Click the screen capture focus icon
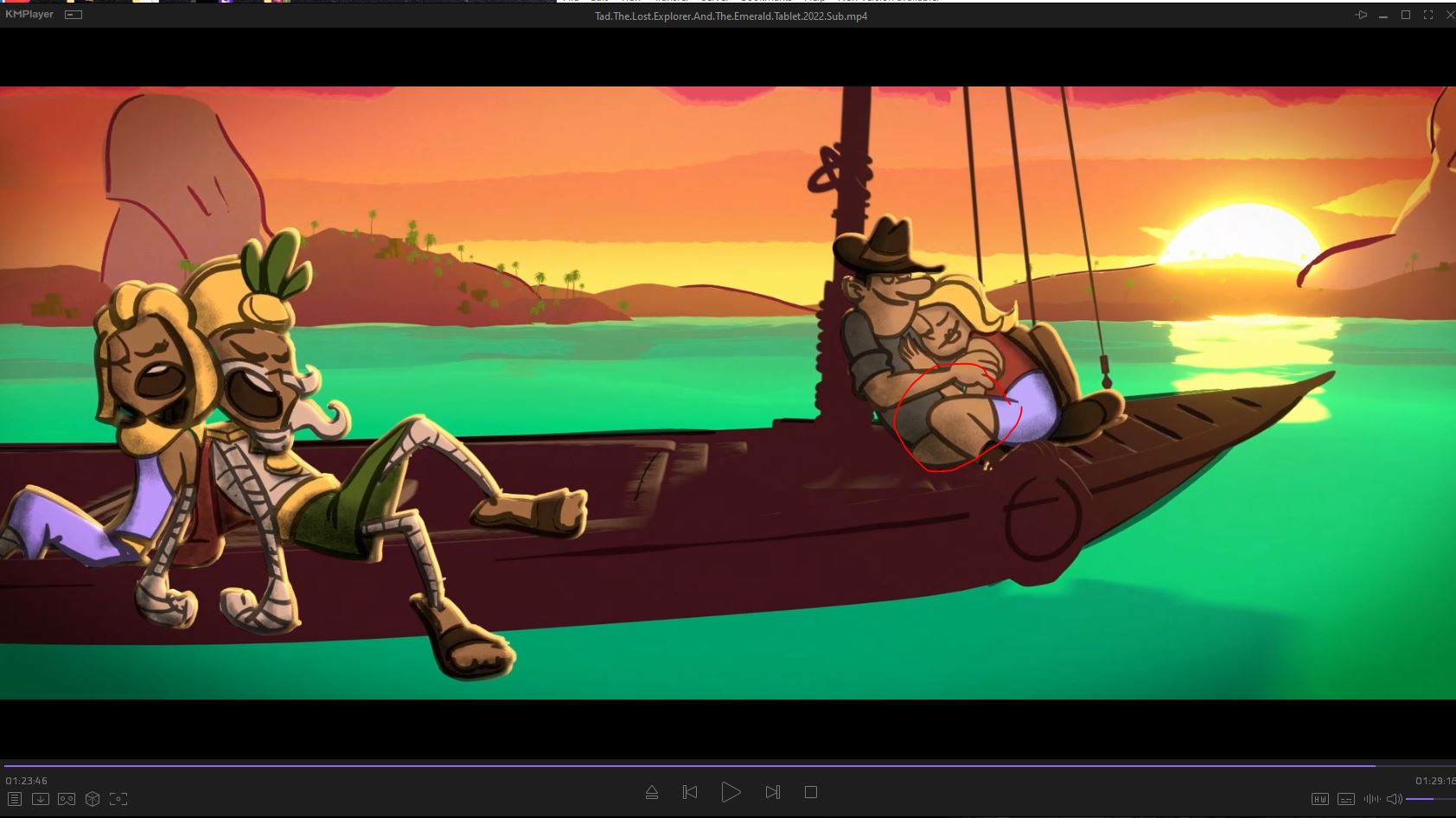The height and width of the screenshot is (818, 1456). click(118, 799)
